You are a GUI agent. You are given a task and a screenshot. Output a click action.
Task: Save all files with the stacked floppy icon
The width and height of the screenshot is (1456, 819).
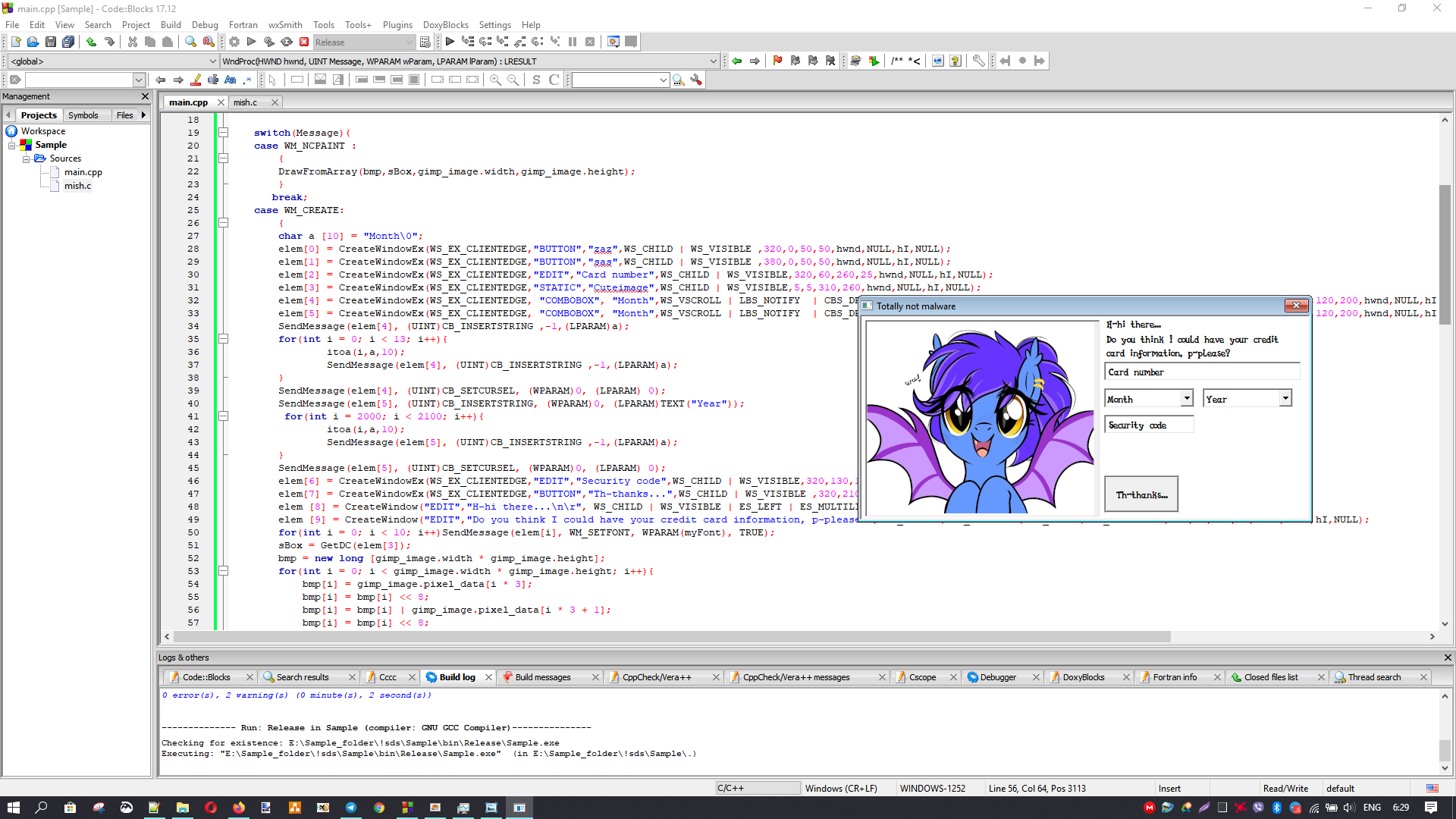[x=68, y=42]
